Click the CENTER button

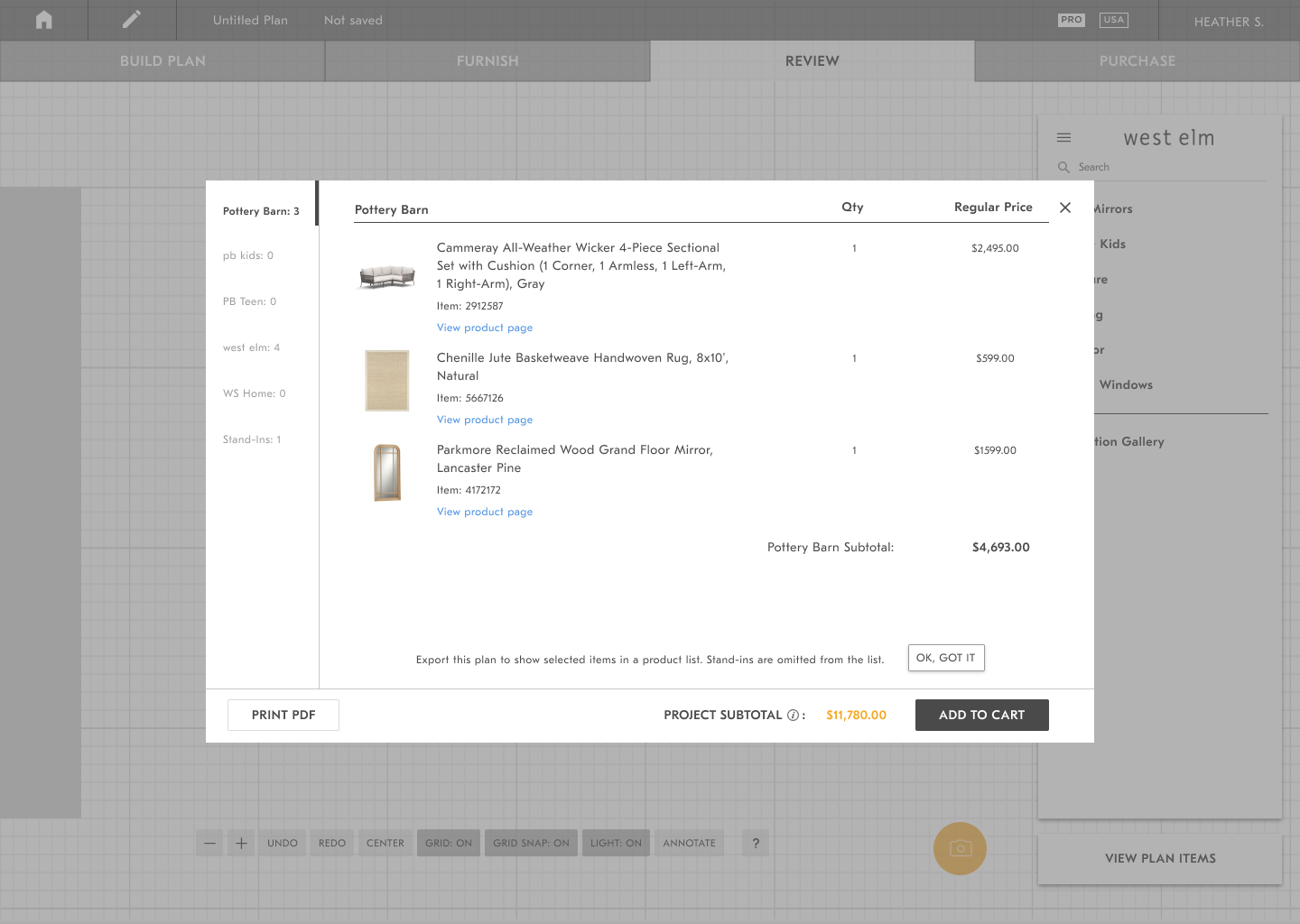point(385,843)
